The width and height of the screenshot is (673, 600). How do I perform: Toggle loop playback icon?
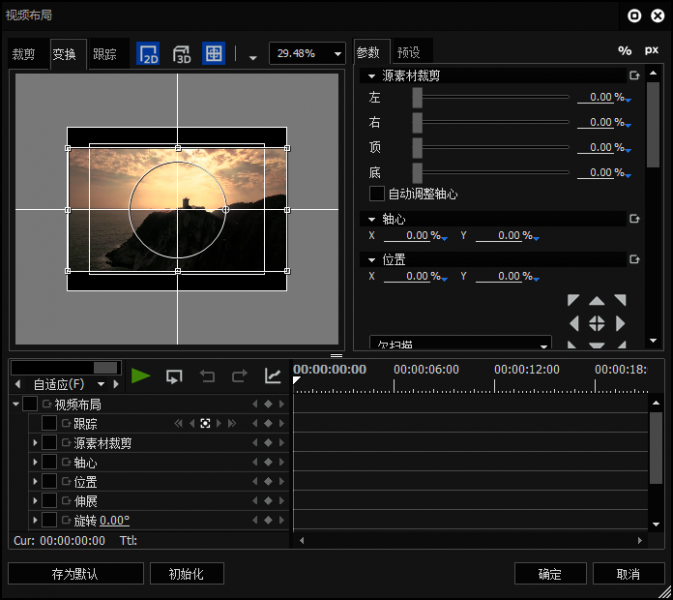174,376
